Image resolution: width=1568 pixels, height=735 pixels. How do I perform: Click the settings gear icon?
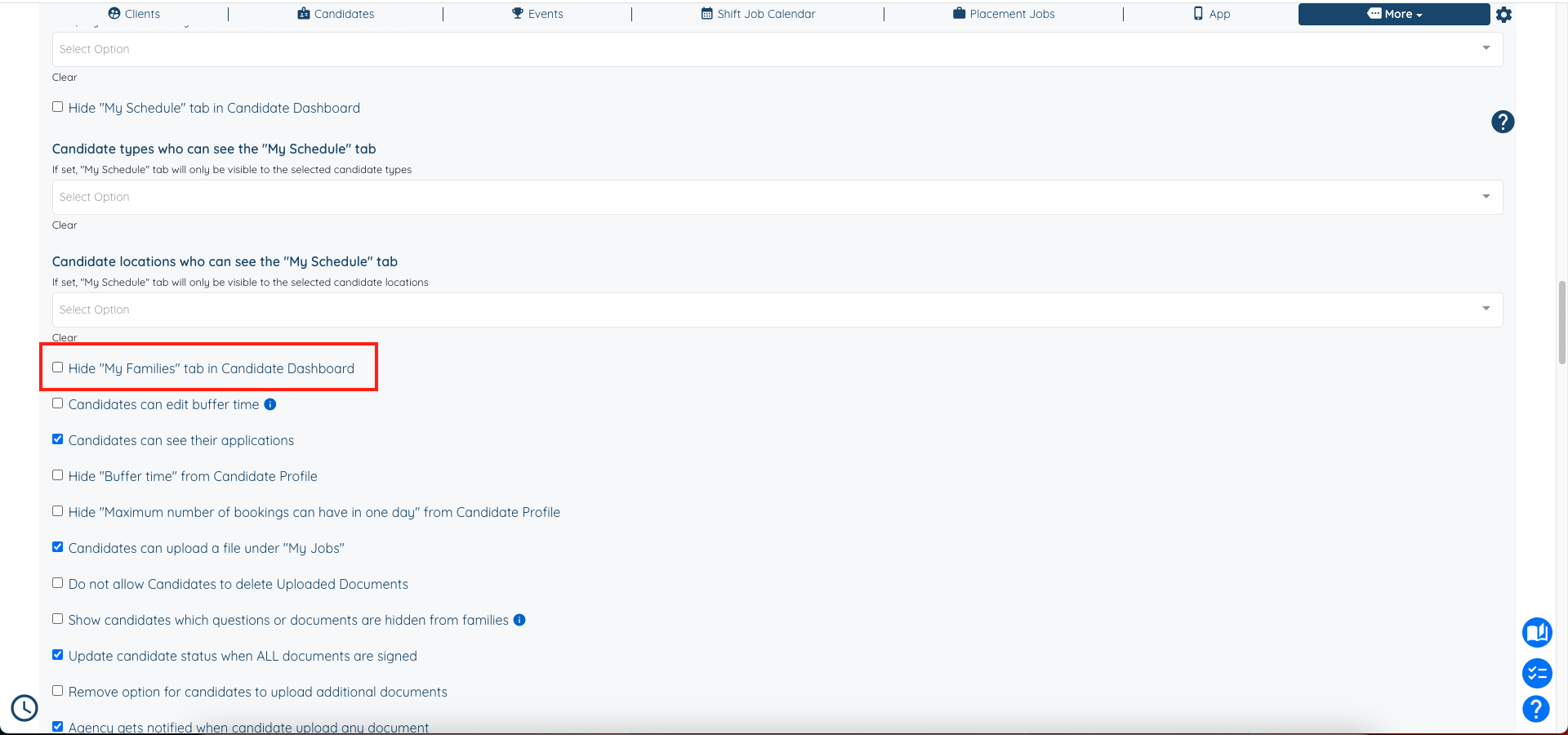coord(1503,15)
